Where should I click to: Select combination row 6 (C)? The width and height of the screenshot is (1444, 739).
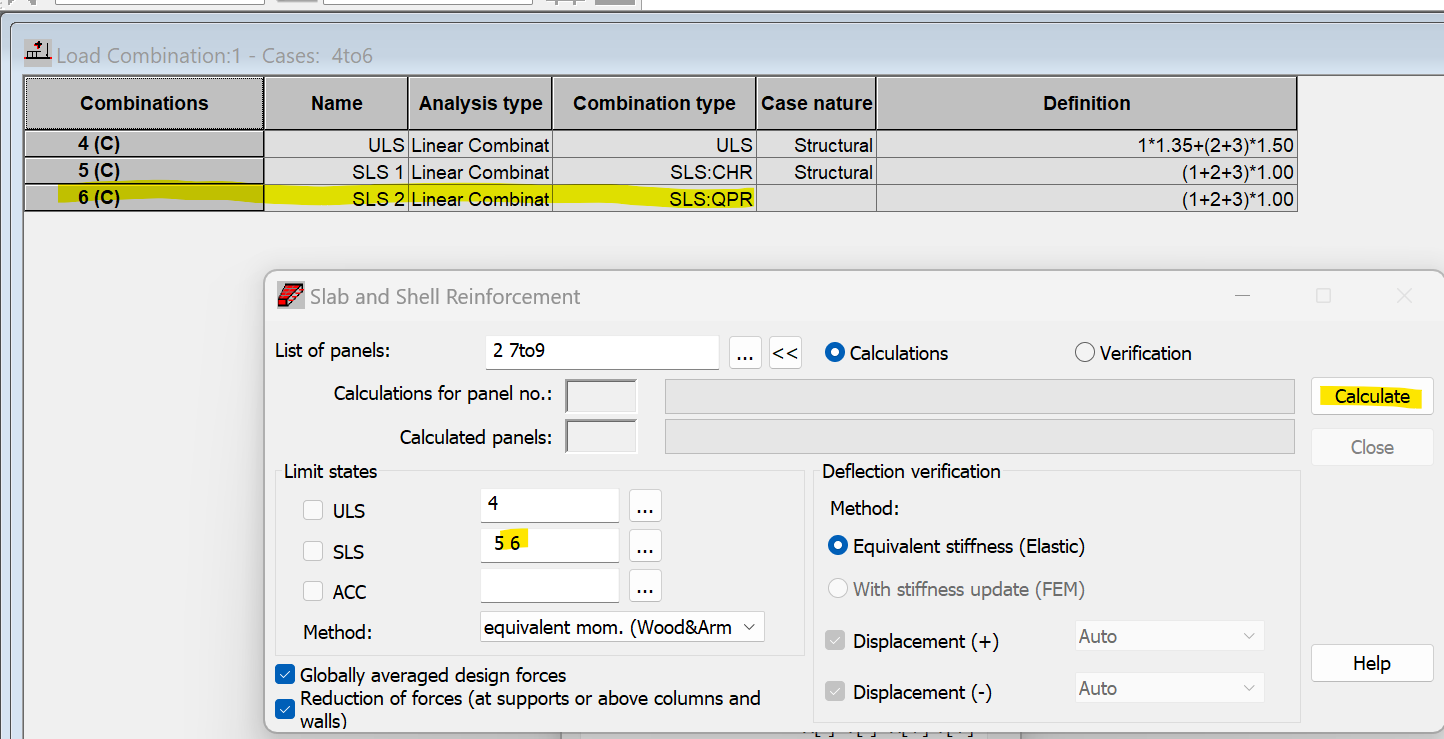(144, 198)
